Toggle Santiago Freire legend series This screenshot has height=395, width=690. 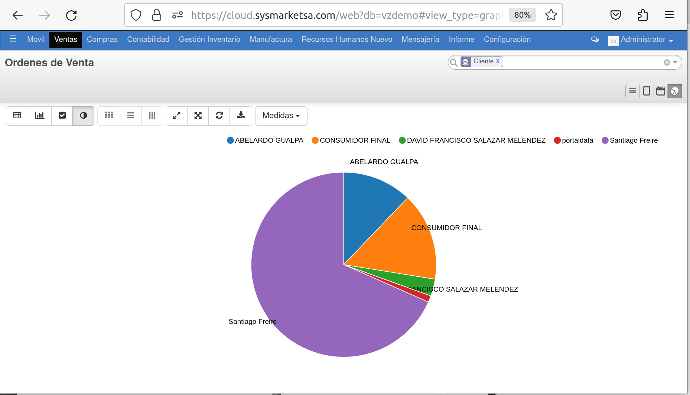point(630,140)
